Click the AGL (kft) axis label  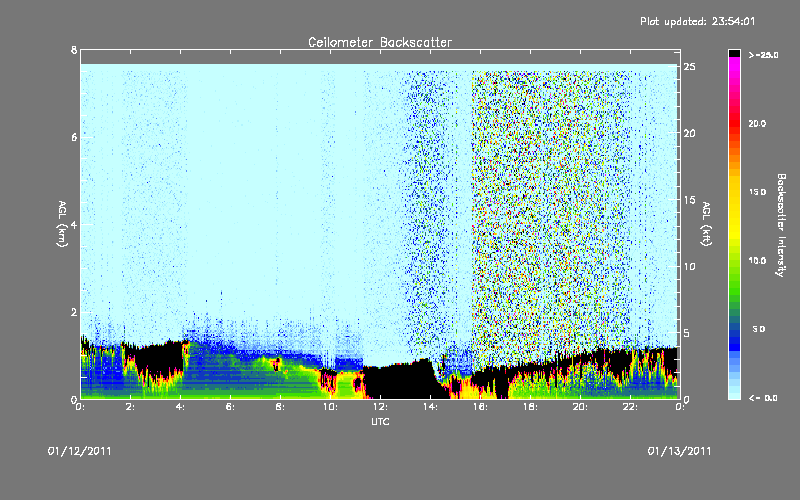click(706, 224)
